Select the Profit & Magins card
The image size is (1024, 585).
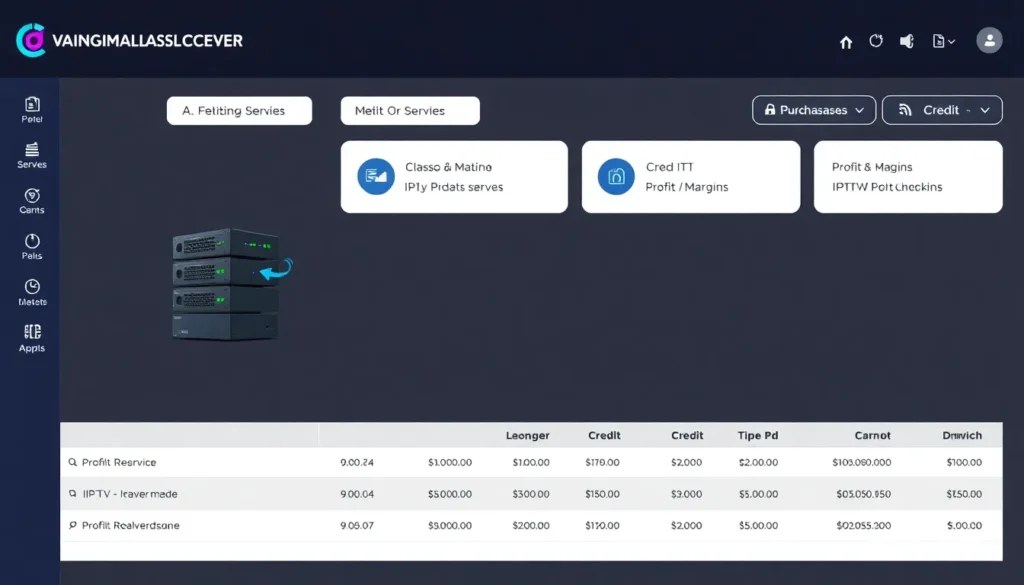pyautogui.click(x=908, y=177)
